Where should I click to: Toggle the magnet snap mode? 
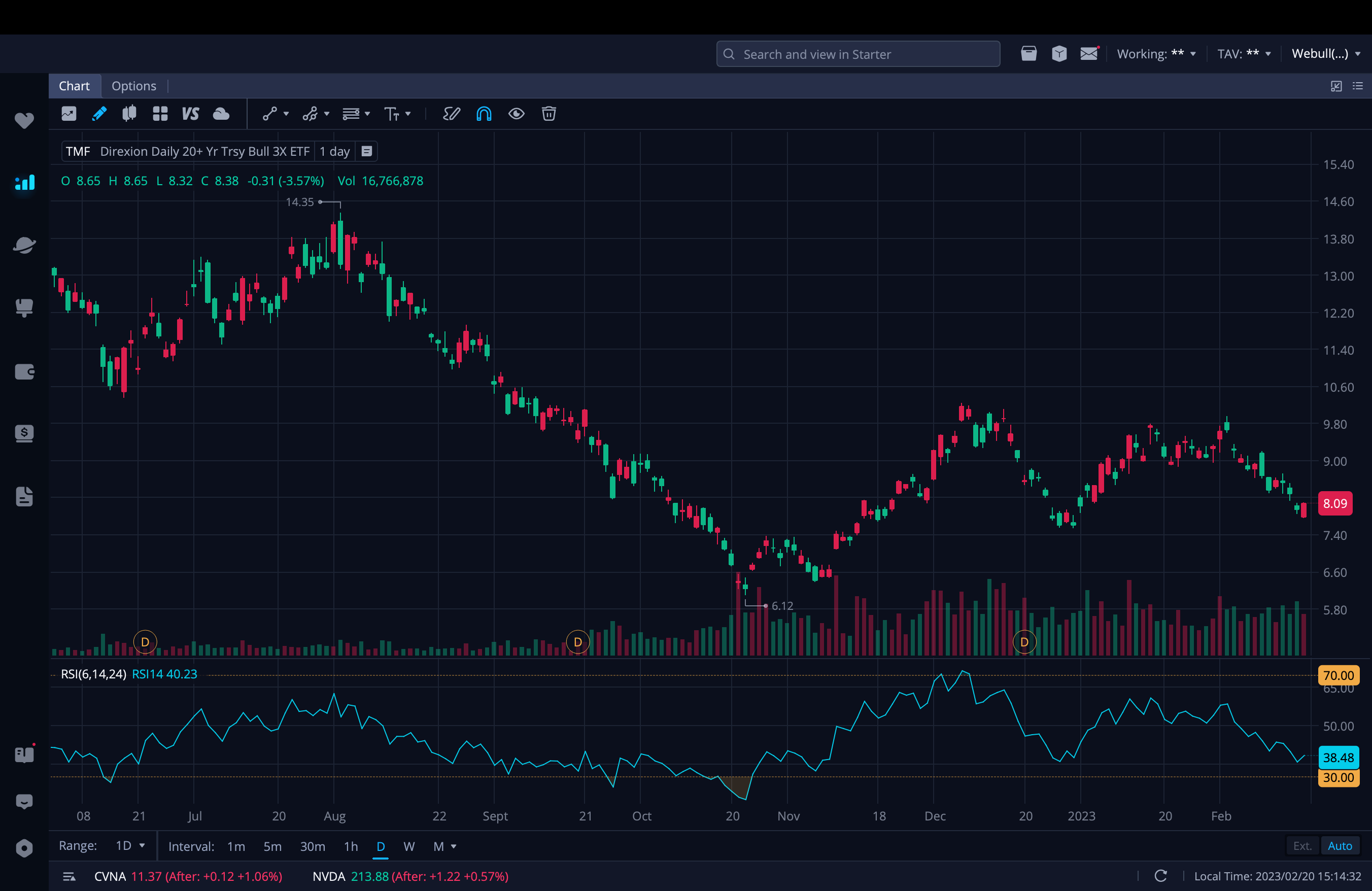(484, 114)
